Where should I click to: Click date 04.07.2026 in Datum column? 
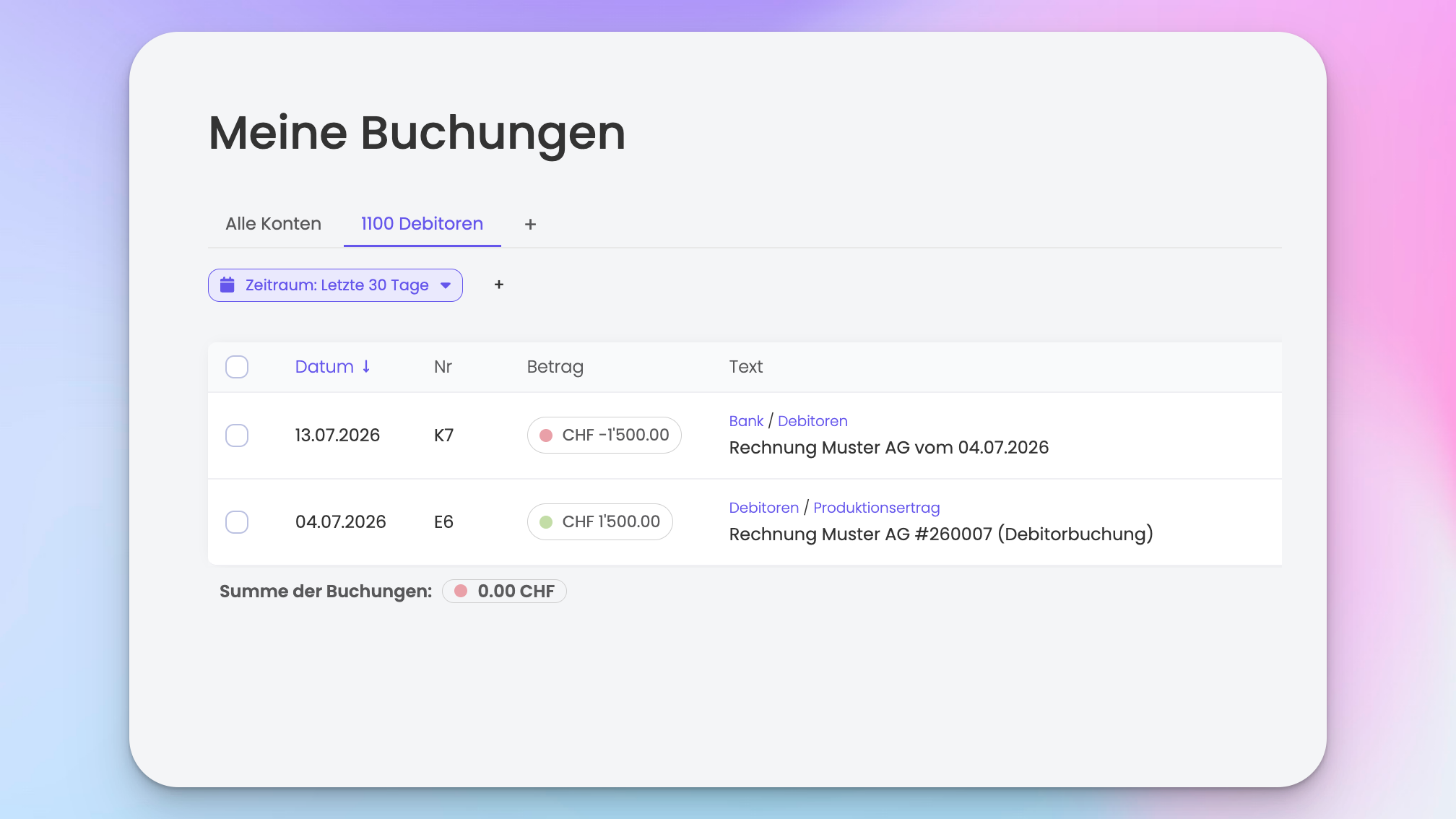click(x=340, y=522)
